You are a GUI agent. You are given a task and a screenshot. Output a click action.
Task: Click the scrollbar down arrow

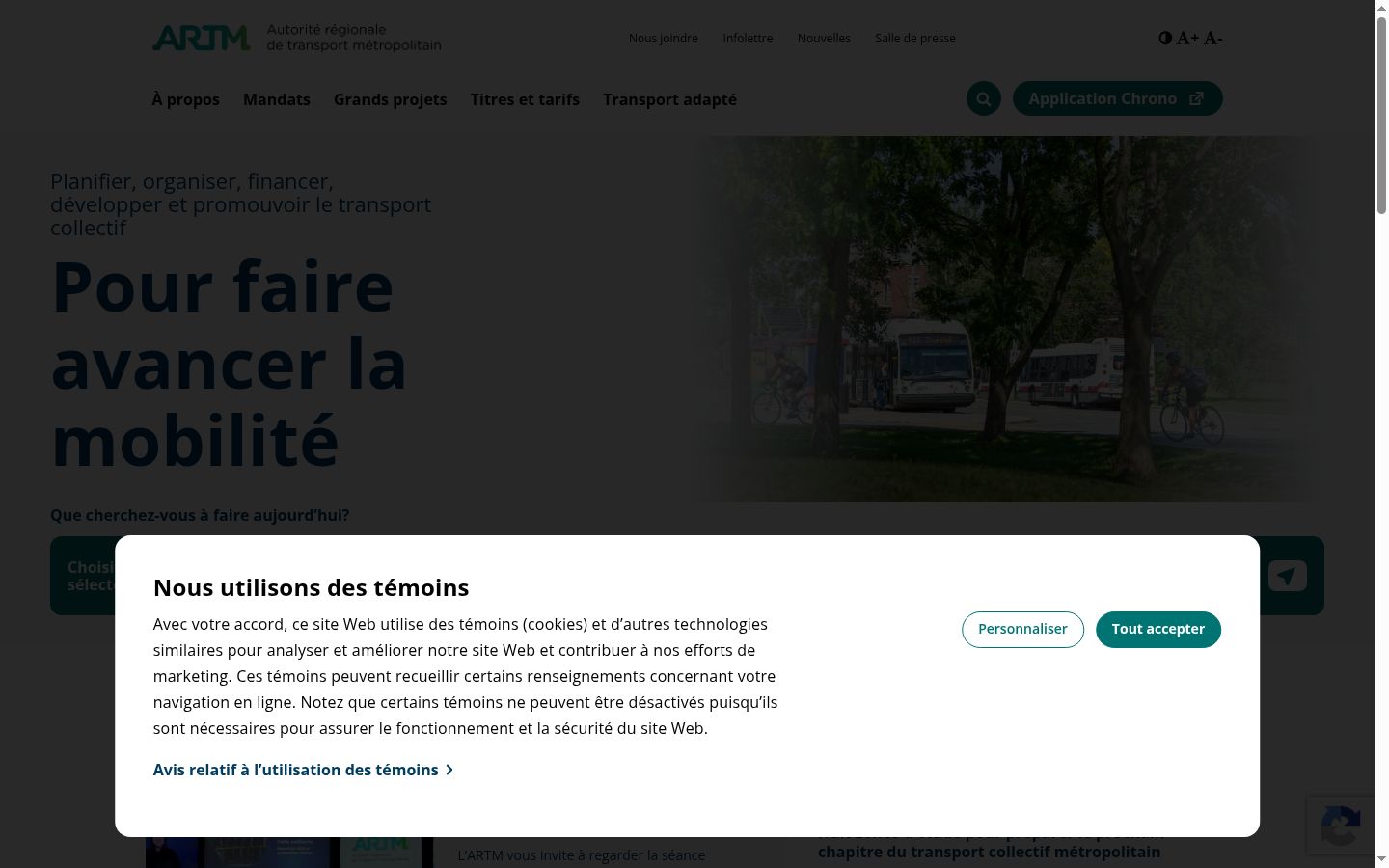[x=1381, y=859]
